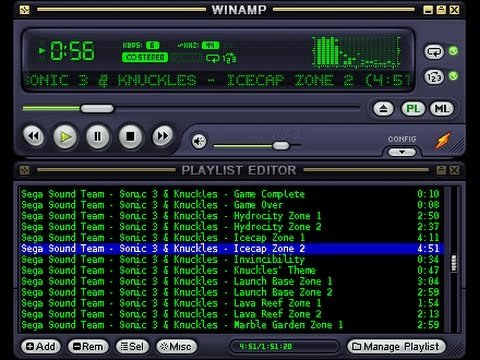
Task: Select the Icecap Zone 1 track
Action: (231, 238)
